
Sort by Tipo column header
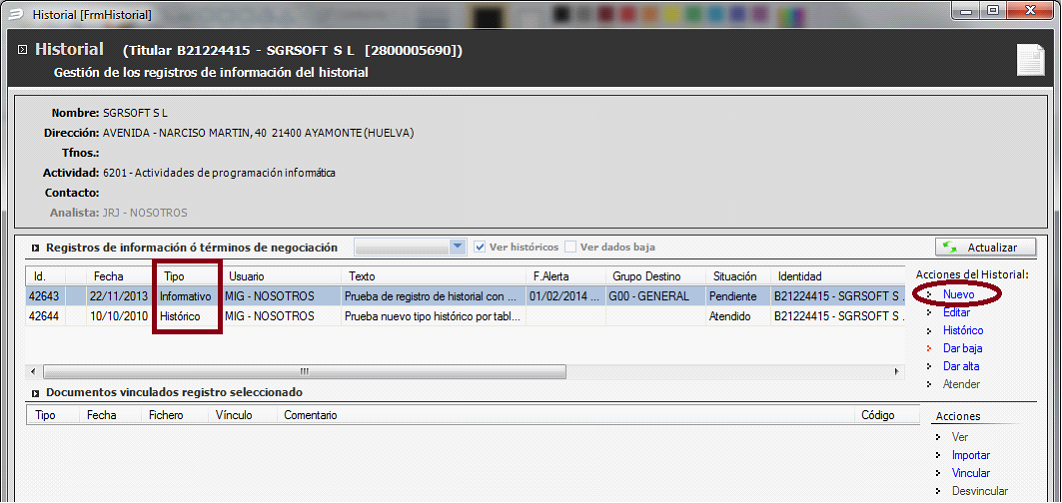187,276
